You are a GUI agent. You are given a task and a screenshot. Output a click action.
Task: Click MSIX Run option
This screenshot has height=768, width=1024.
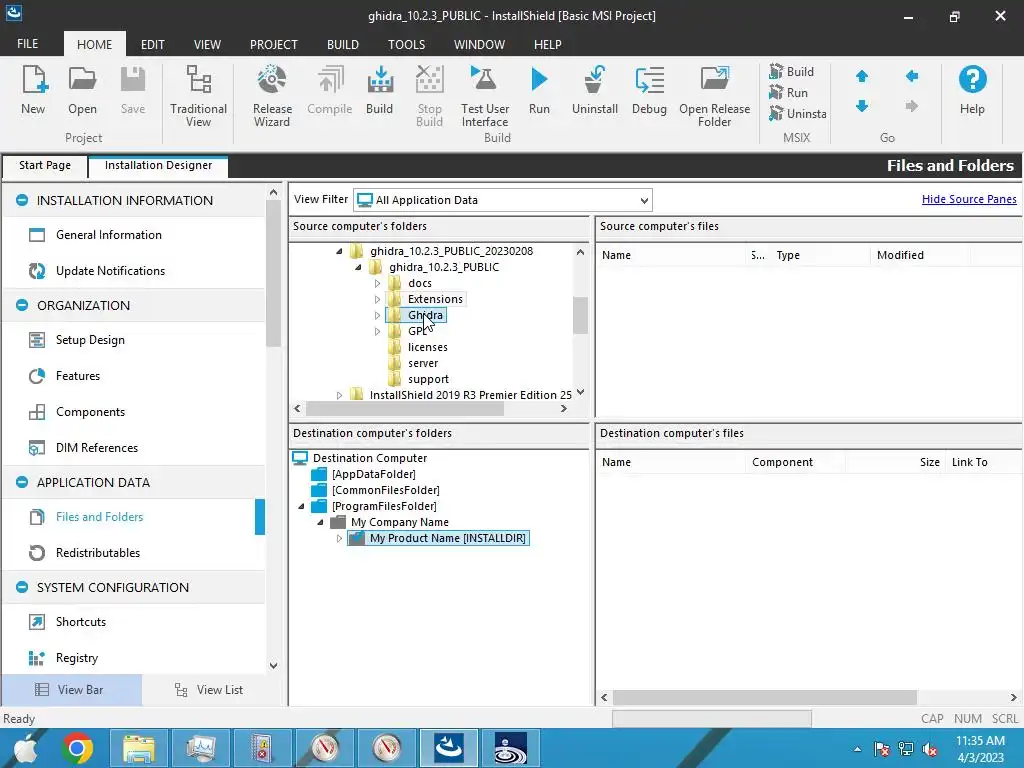(x=789, y=92)
